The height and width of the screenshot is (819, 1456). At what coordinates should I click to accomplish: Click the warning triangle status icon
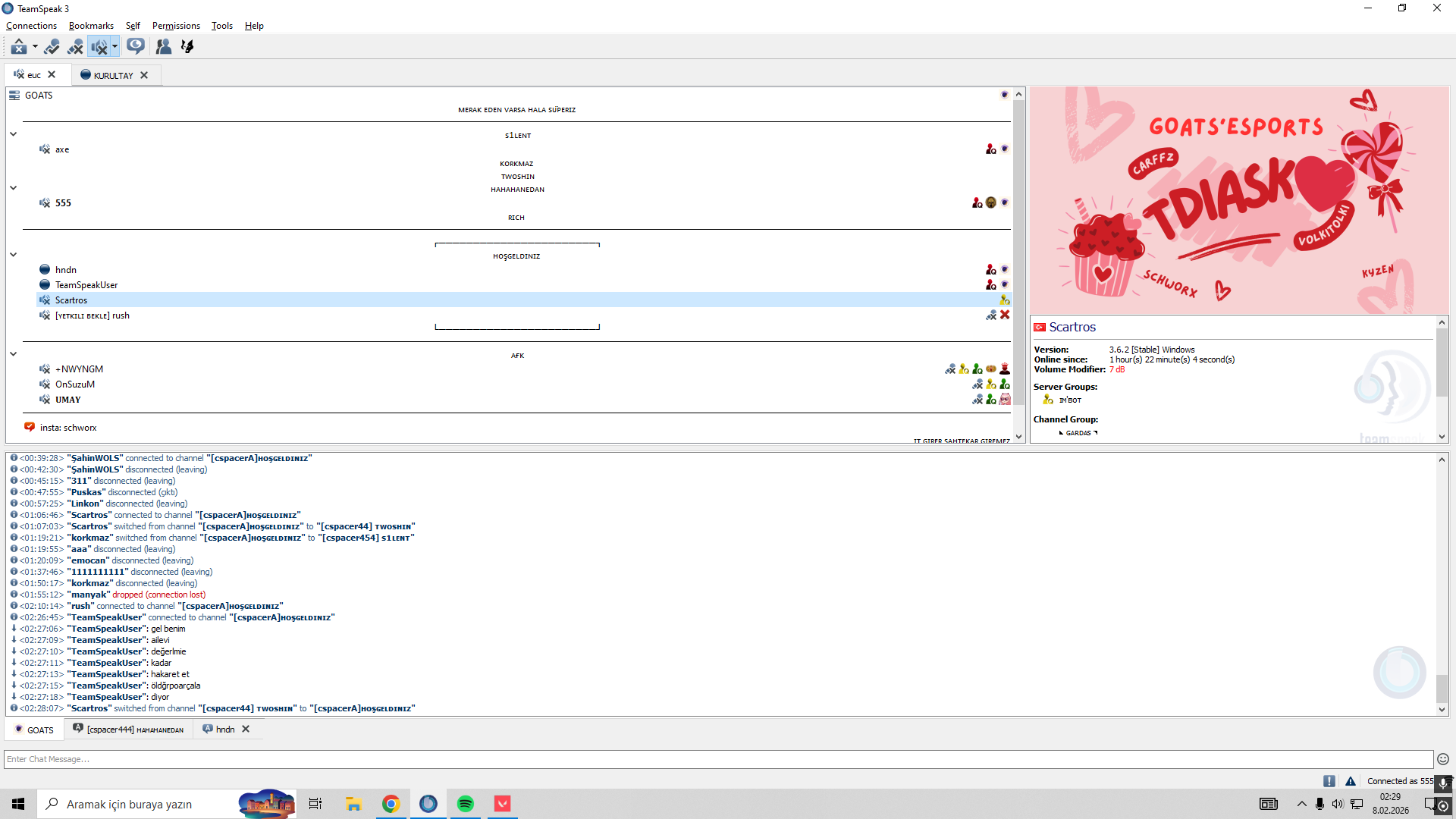click(x=1351, y=781)
